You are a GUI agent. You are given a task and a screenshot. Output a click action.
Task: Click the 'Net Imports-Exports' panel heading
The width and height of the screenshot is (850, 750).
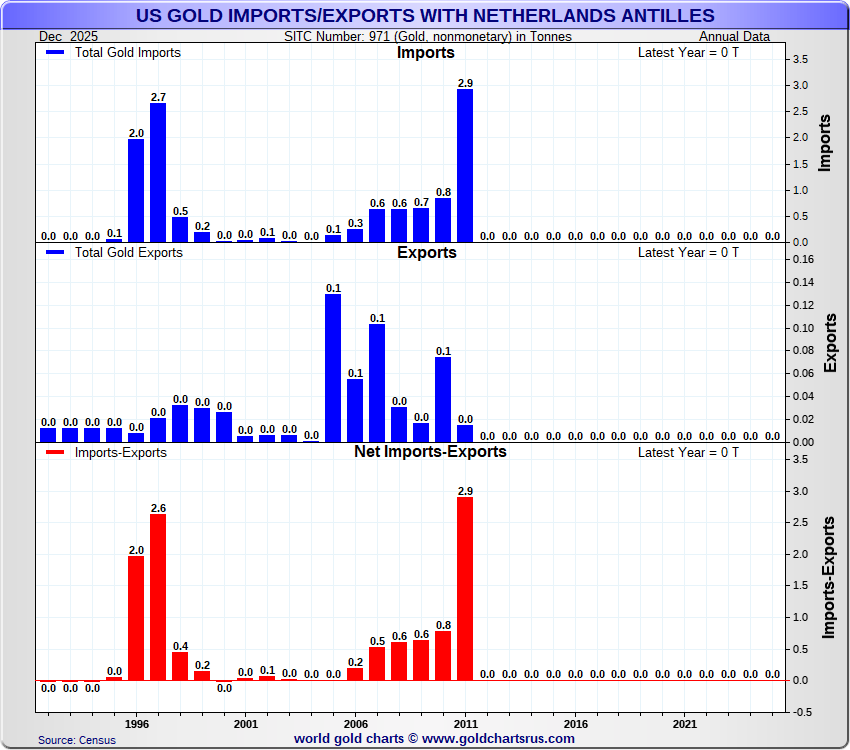(x=430, y=452)
